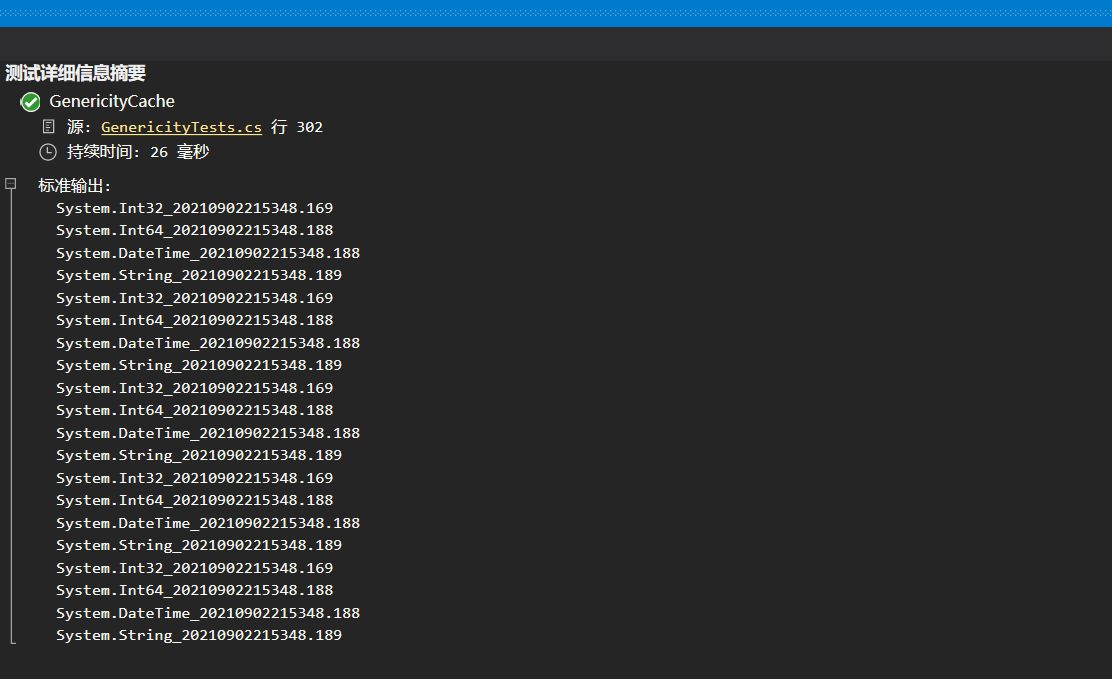Click the blue title bar at top
The height and width of the screenshot is (679, 1112).
[x=556, y=13]
